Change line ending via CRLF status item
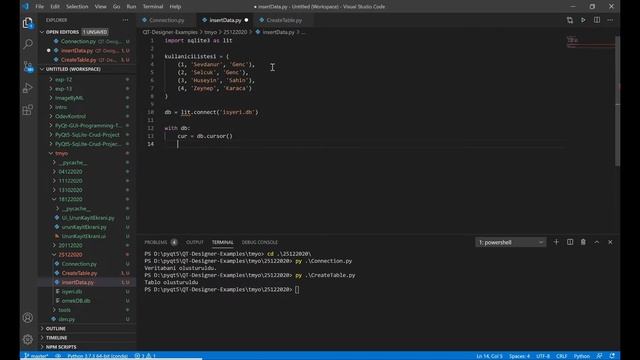 click(562, 356)
